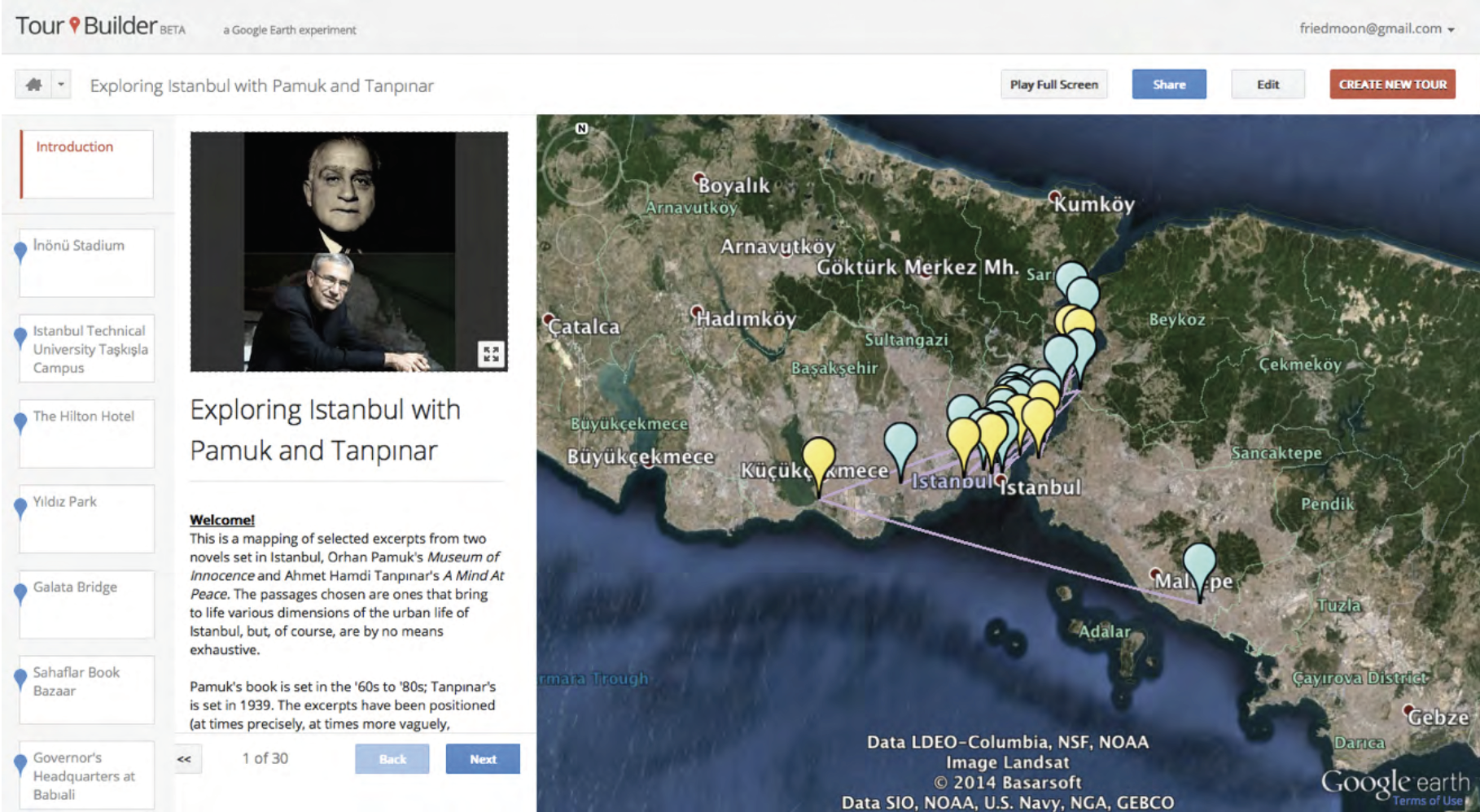The image size is (1480, 812).
Task: Click the pin icon beside Hilton Hotel
Action: [x=20, y=423]
